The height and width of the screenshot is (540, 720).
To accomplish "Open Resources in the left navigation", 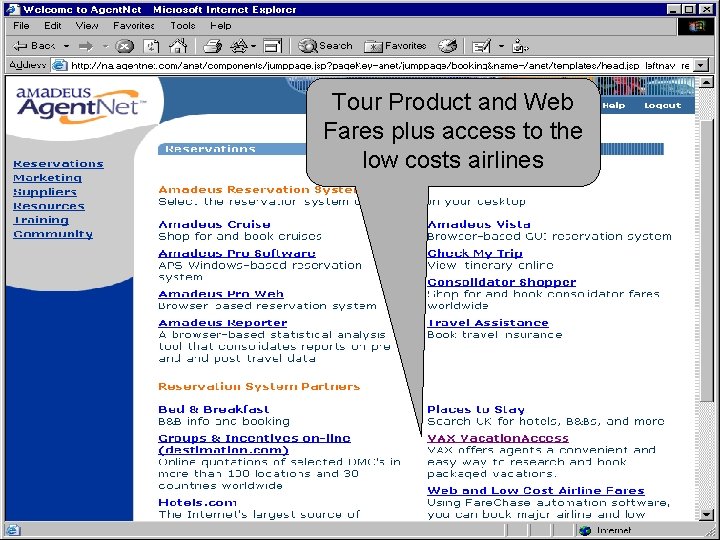I will click(49, 206).
